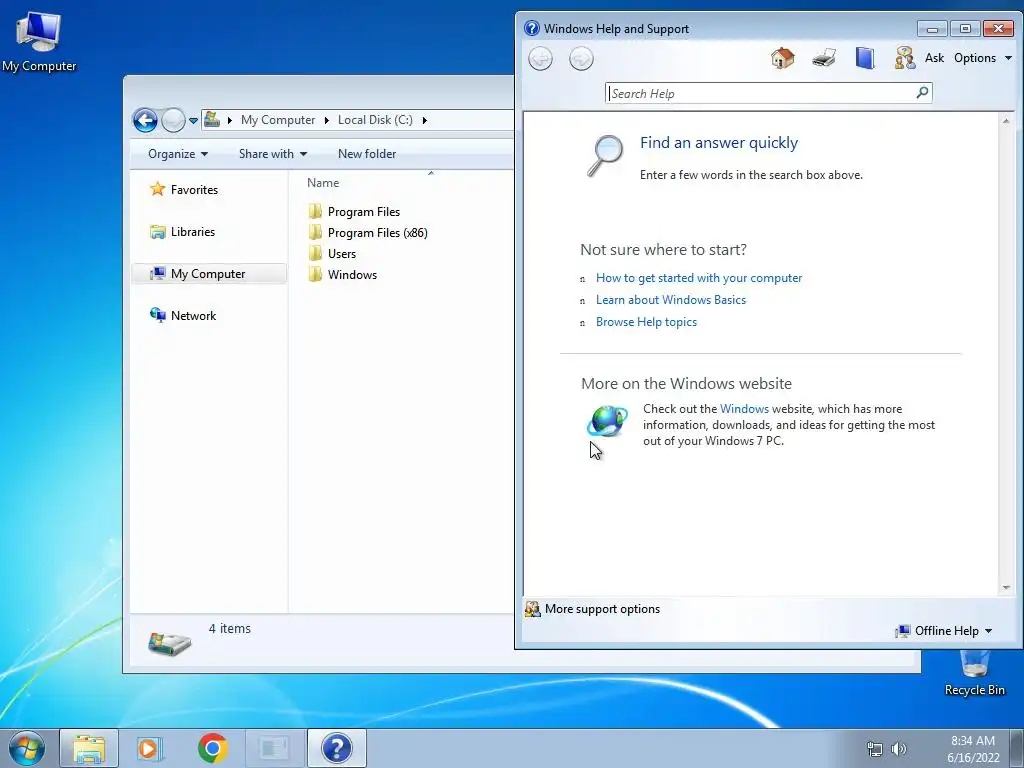This screenshot has width=1024, height=768.
Task: Click the large magnifying glass graphic
Action: (x=605, y=155)
